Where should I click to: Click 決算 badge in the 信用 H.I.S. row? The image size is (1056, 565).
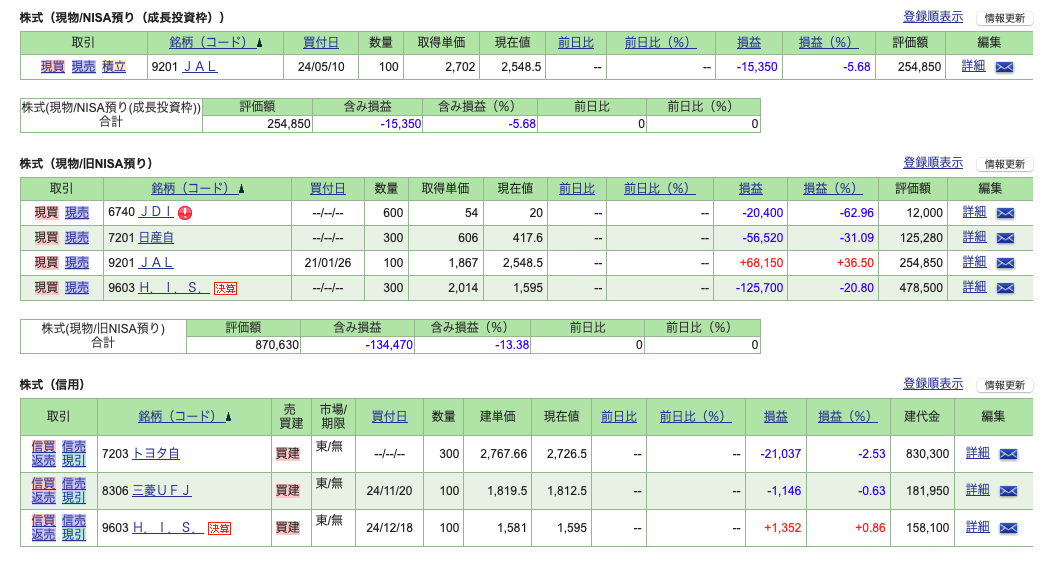click(x=219, y=528)
